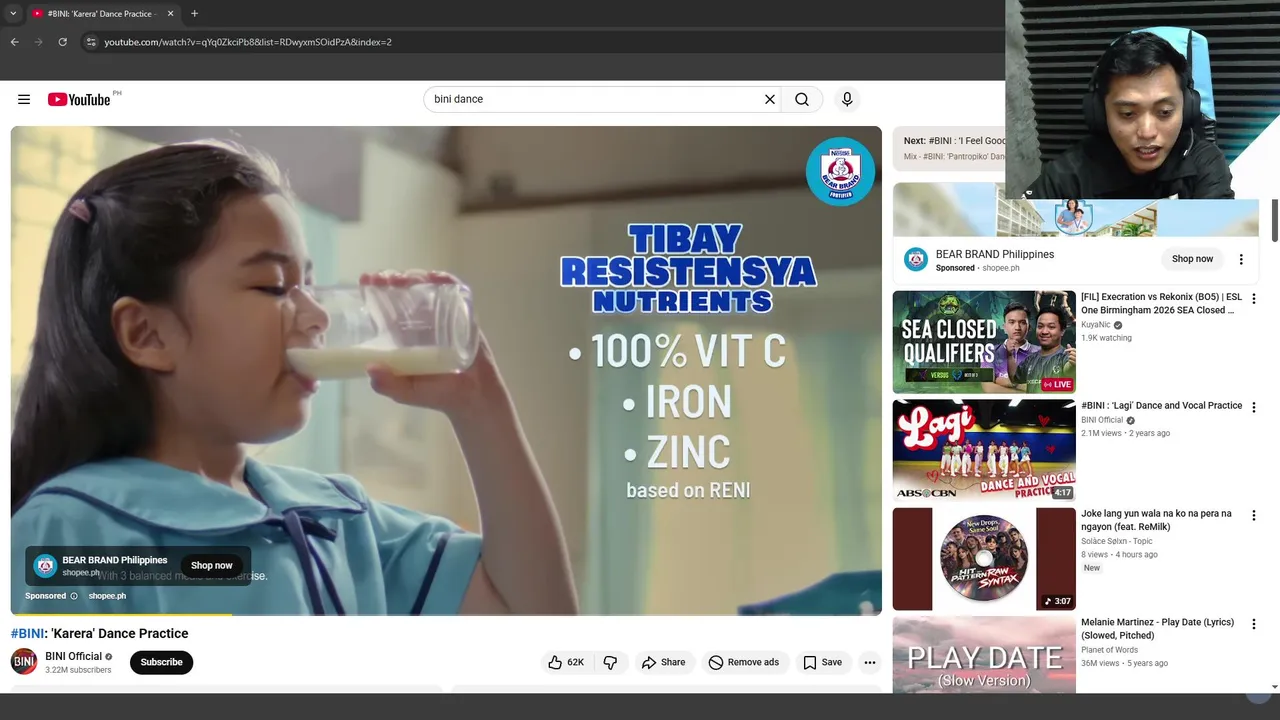Open options for the Play Date video
Image resolution: width=1280 pixels, height=720 pixels.
[x=1254, y=624]
